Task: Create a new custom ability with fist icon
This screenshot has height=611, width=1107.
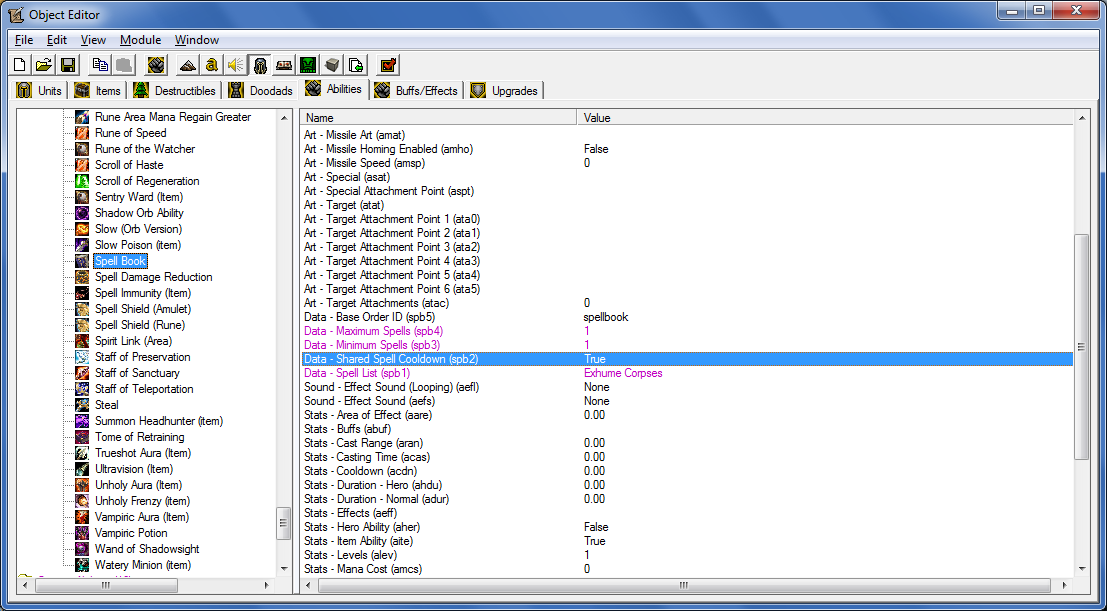Action: [156, 65]
